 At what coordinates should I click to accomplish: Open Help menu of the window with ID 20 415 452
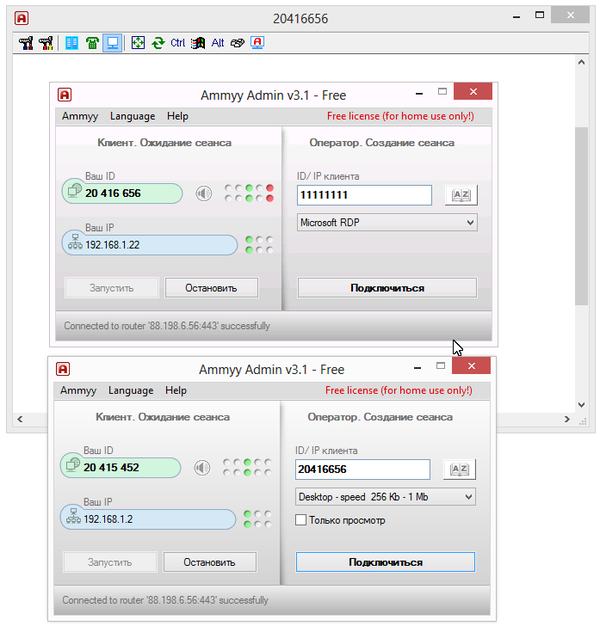click(x=176, y=390)
